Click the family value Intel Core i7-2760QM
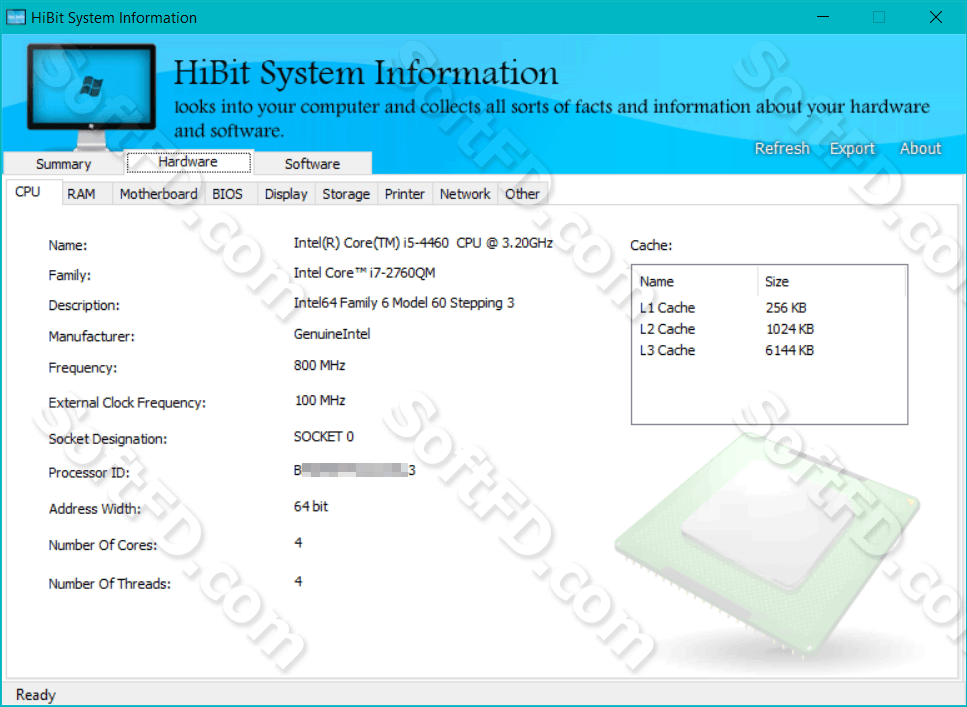The height and width of the screenshot is (707, 967). (x=364, y=273)
